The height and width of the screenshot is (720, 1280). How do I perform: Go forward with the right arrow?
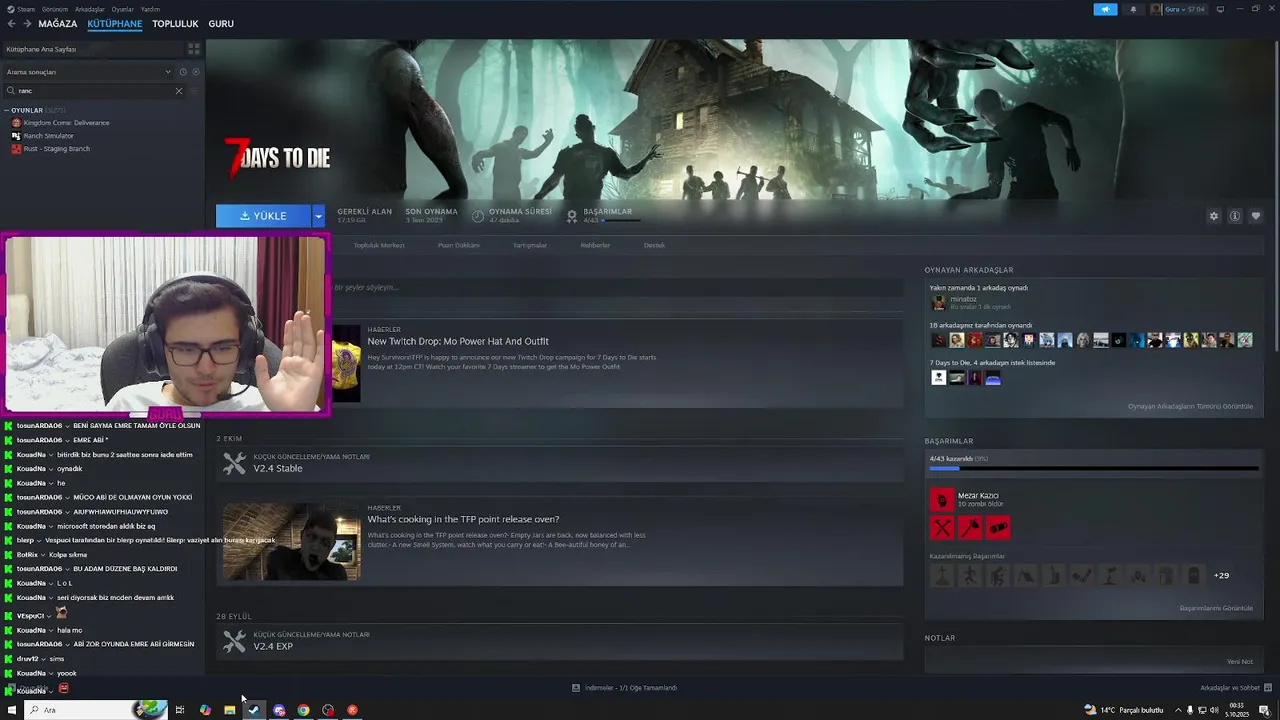coord(27,24)
